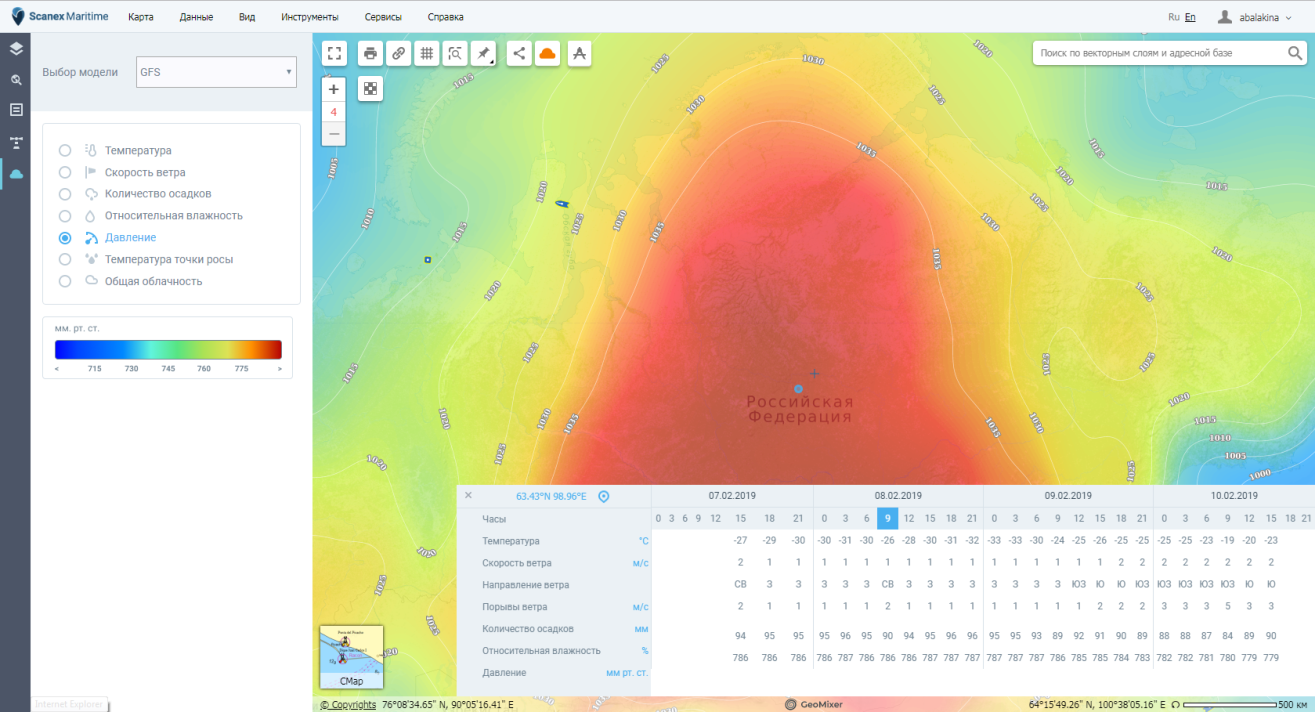Click the permalink chain icon

398,54
